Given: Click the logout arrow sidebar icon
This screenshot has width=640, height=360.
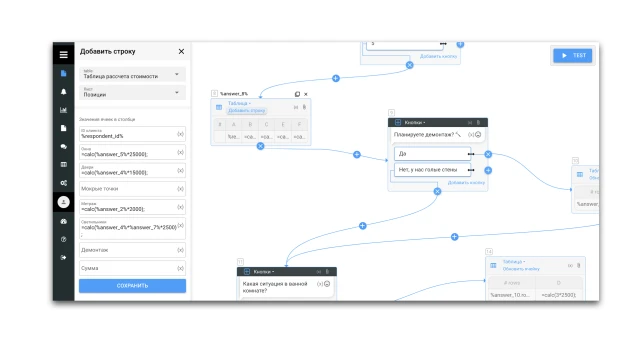Looking at the screenshot, I should (64, 258).
